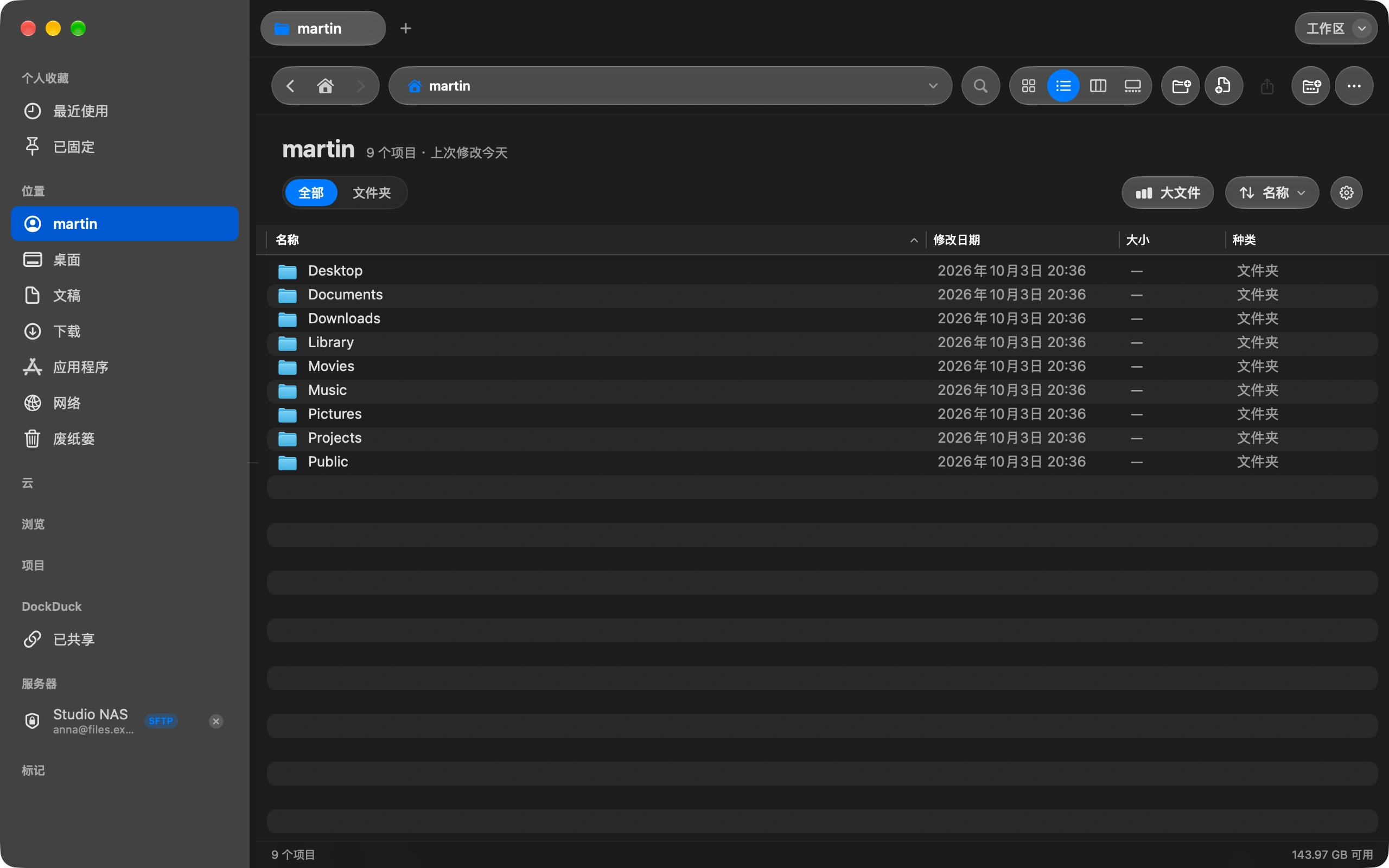
Task: Open 已共享 under DockDuck
Action: click(125, 640)
